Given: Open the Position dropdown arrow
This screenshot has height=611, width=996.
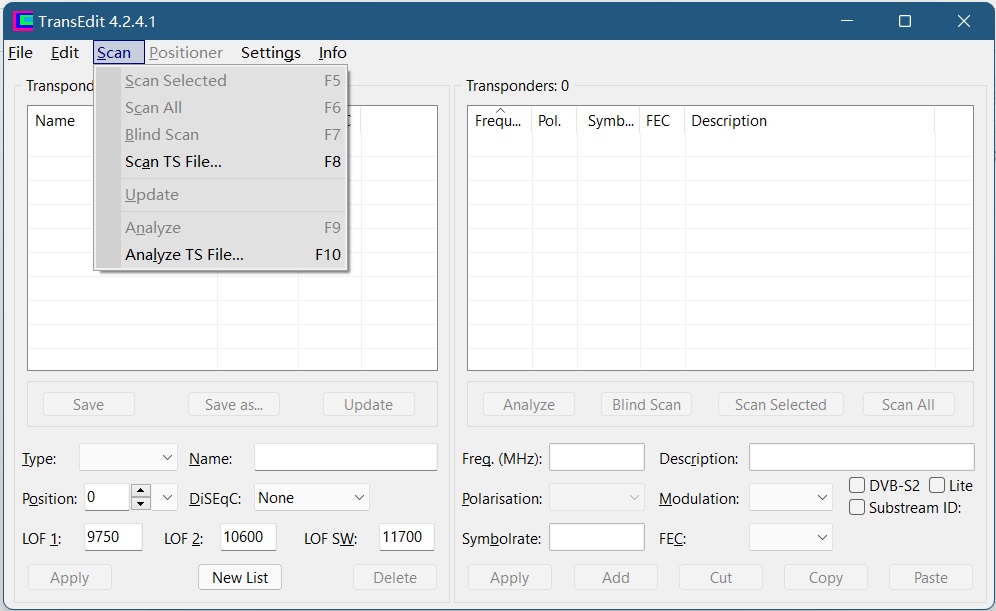Looking at the screenshot, I should (x=166, y=498).
